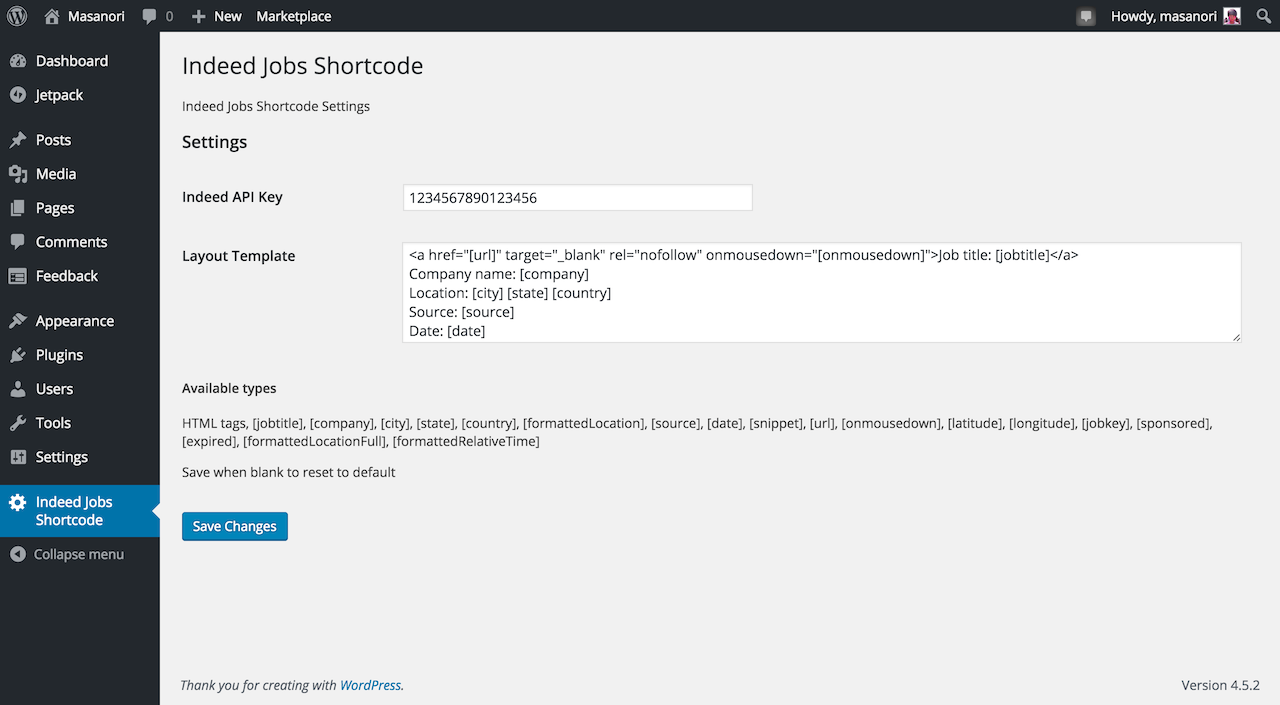
Task: Focus the Layout Template text area
Action: 821,292
